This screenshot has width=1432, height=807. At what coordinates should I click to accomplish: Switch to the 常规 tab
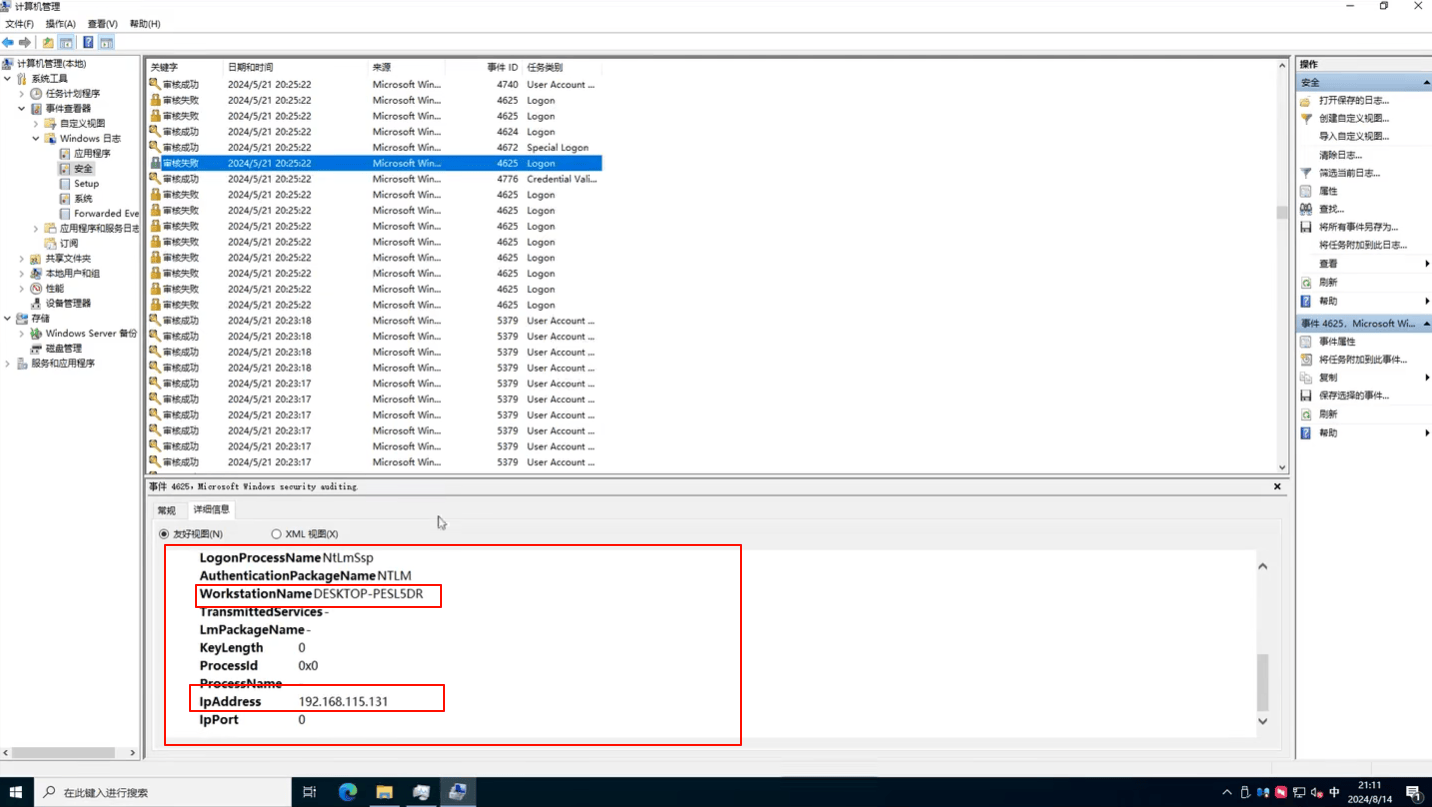166,511
